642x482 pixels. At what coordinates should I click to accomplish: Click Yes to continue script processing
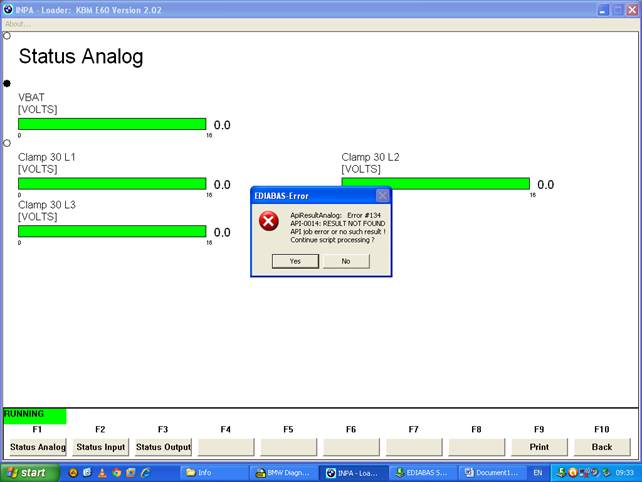[295, 261]
